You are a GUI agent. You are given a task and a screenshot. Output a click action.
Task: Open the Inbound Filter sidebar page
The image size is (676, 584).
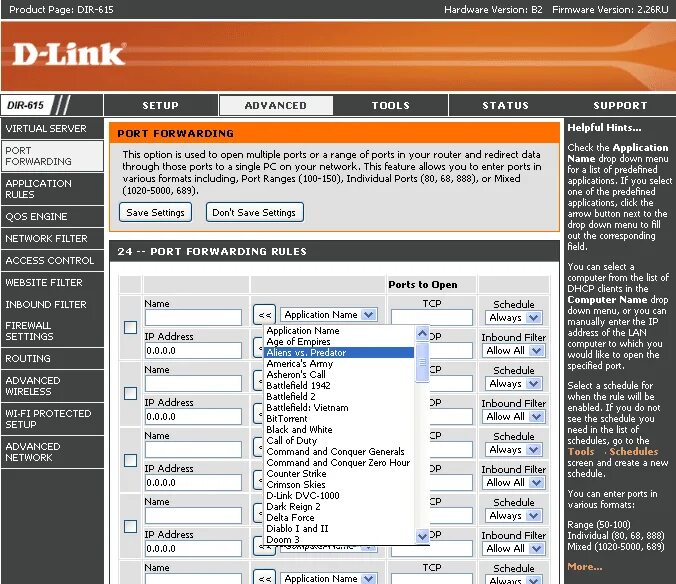click(52, 304)
